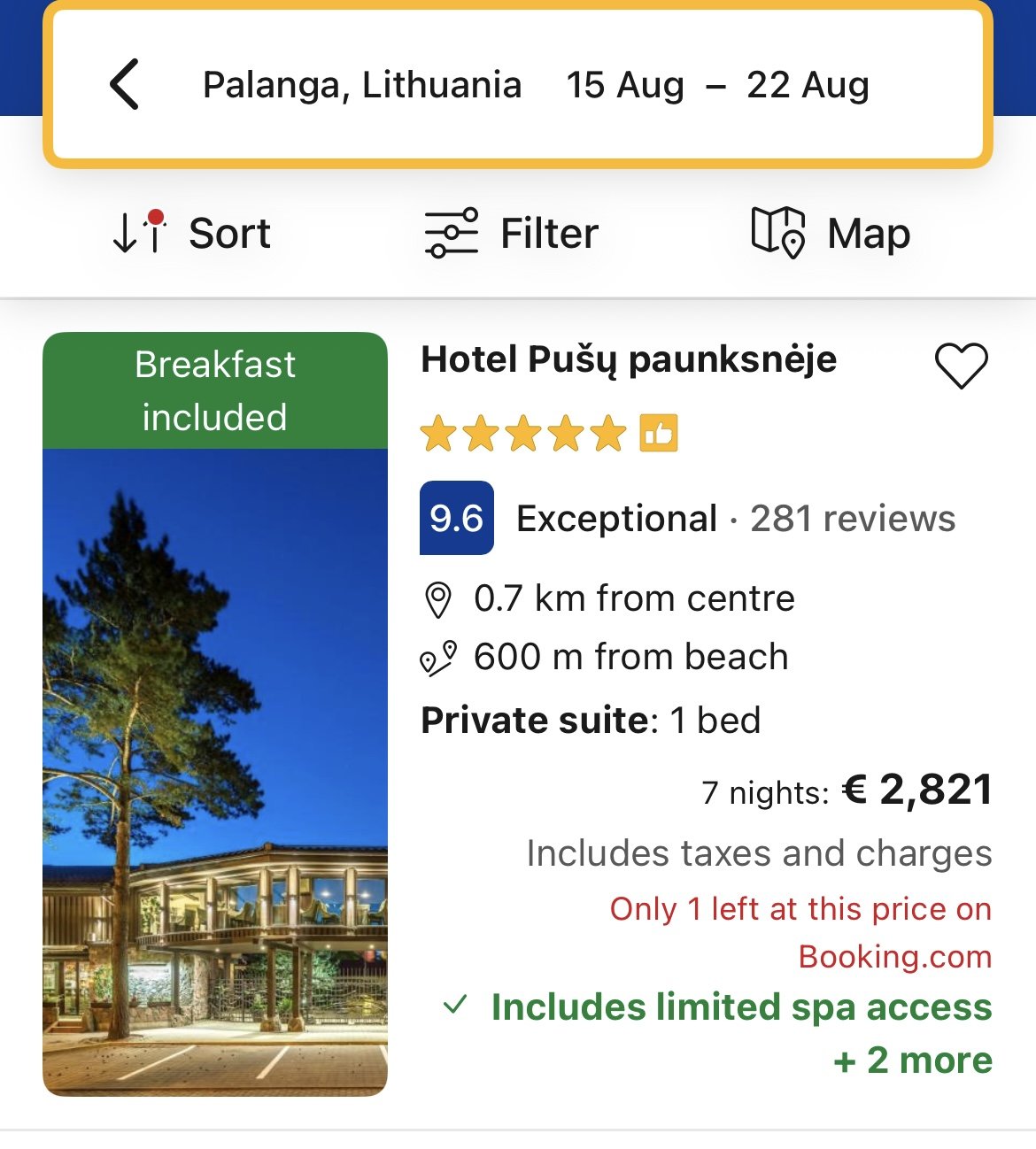The height and width of the screenshot is (1149, 1036).
Task: Expand the '+ 2 more' benefits
Action: click(x=912, y=1060)
